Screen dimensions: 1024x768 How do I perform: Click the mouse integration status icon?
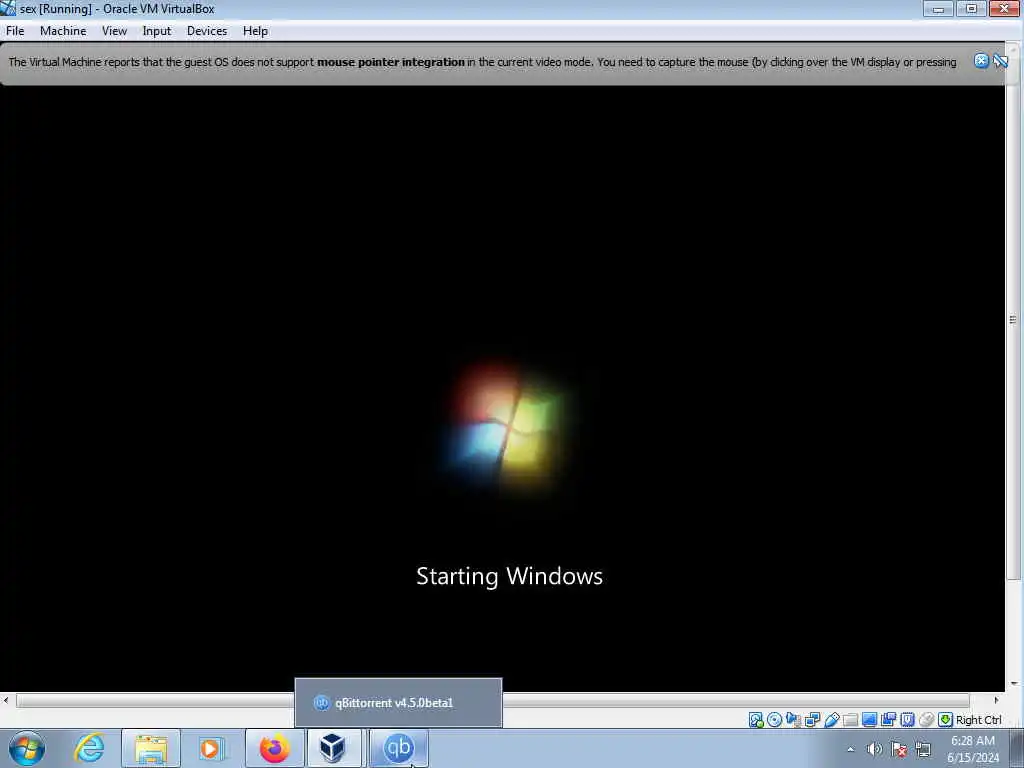click(x=926, y=720)
